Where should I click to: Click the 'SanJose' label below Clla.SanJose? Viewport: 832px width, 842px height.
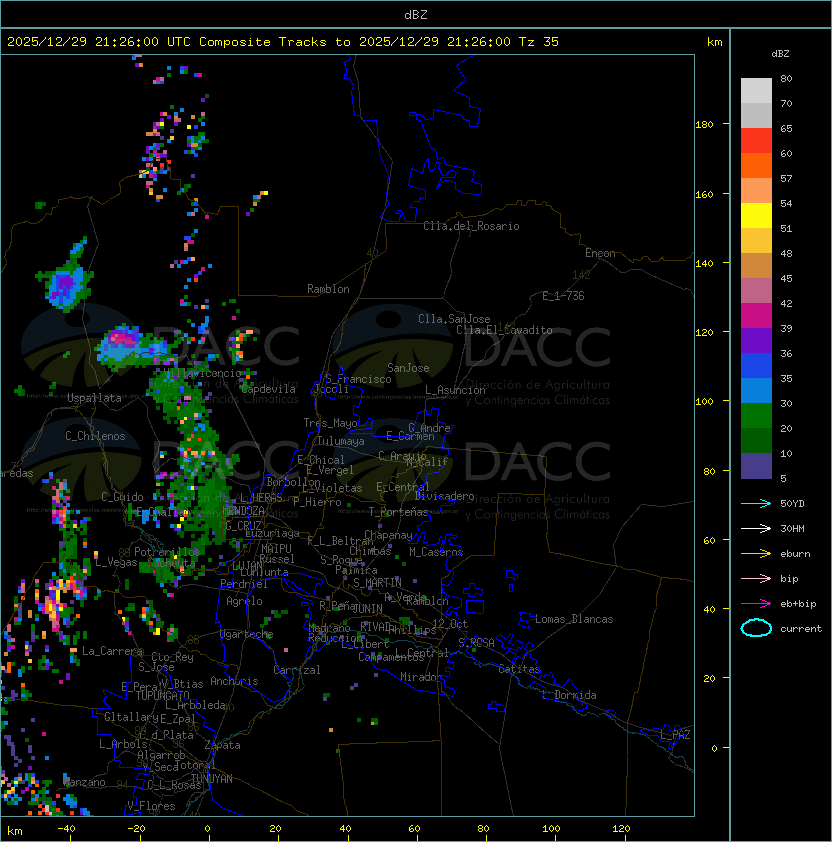[x=408, y=368]
